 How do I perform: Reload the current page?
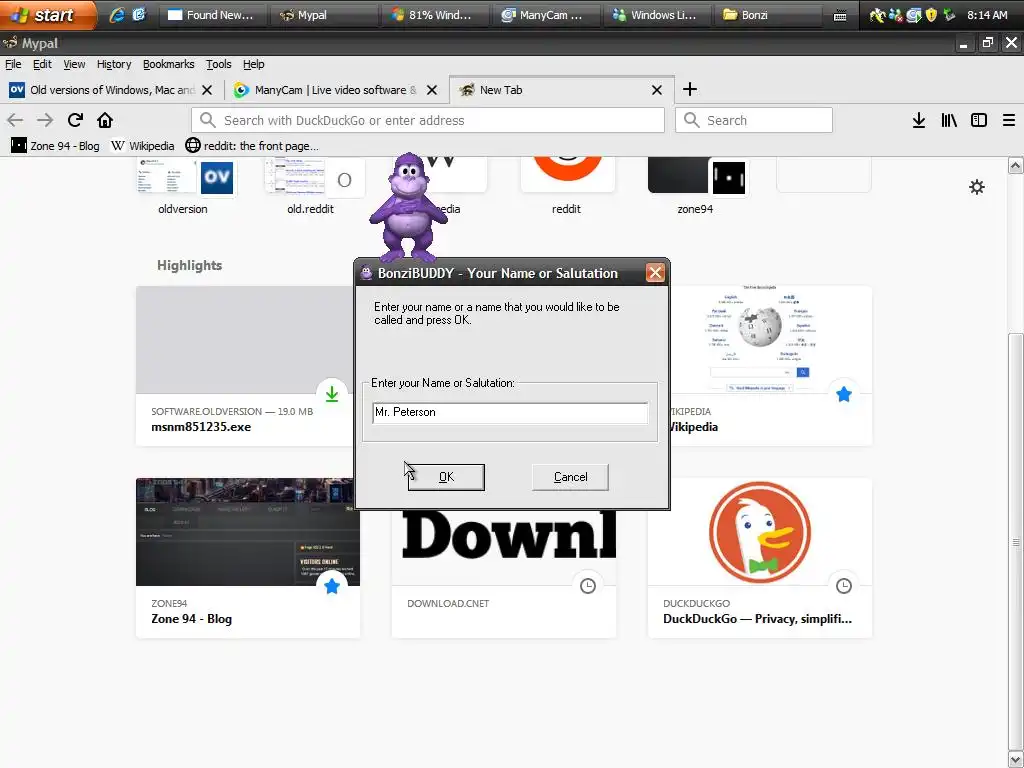[75, 120]
